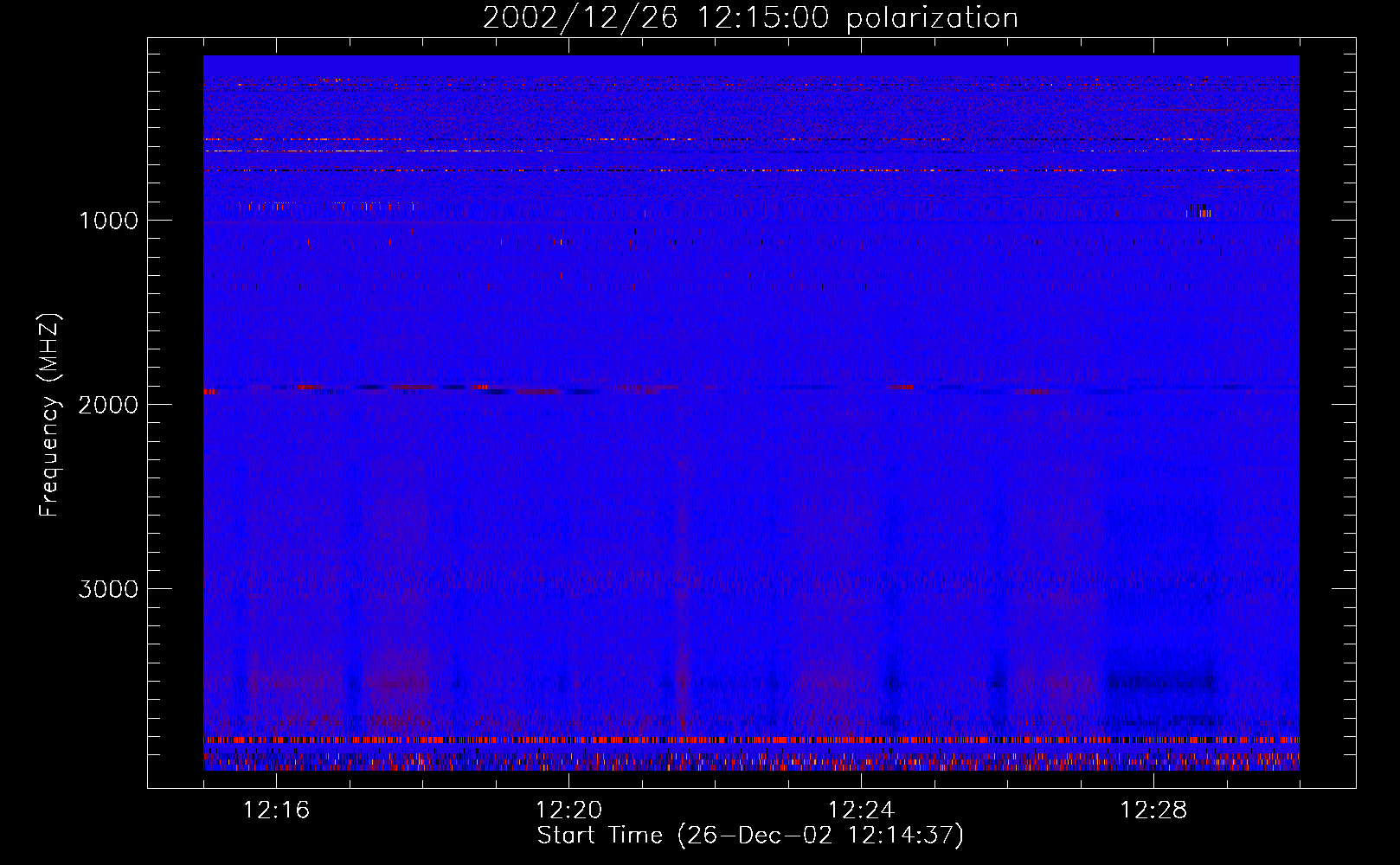Click the 12:16 time axis label
The width and height of the screenshot is (1400, 865).
click(x=276, y=811)
